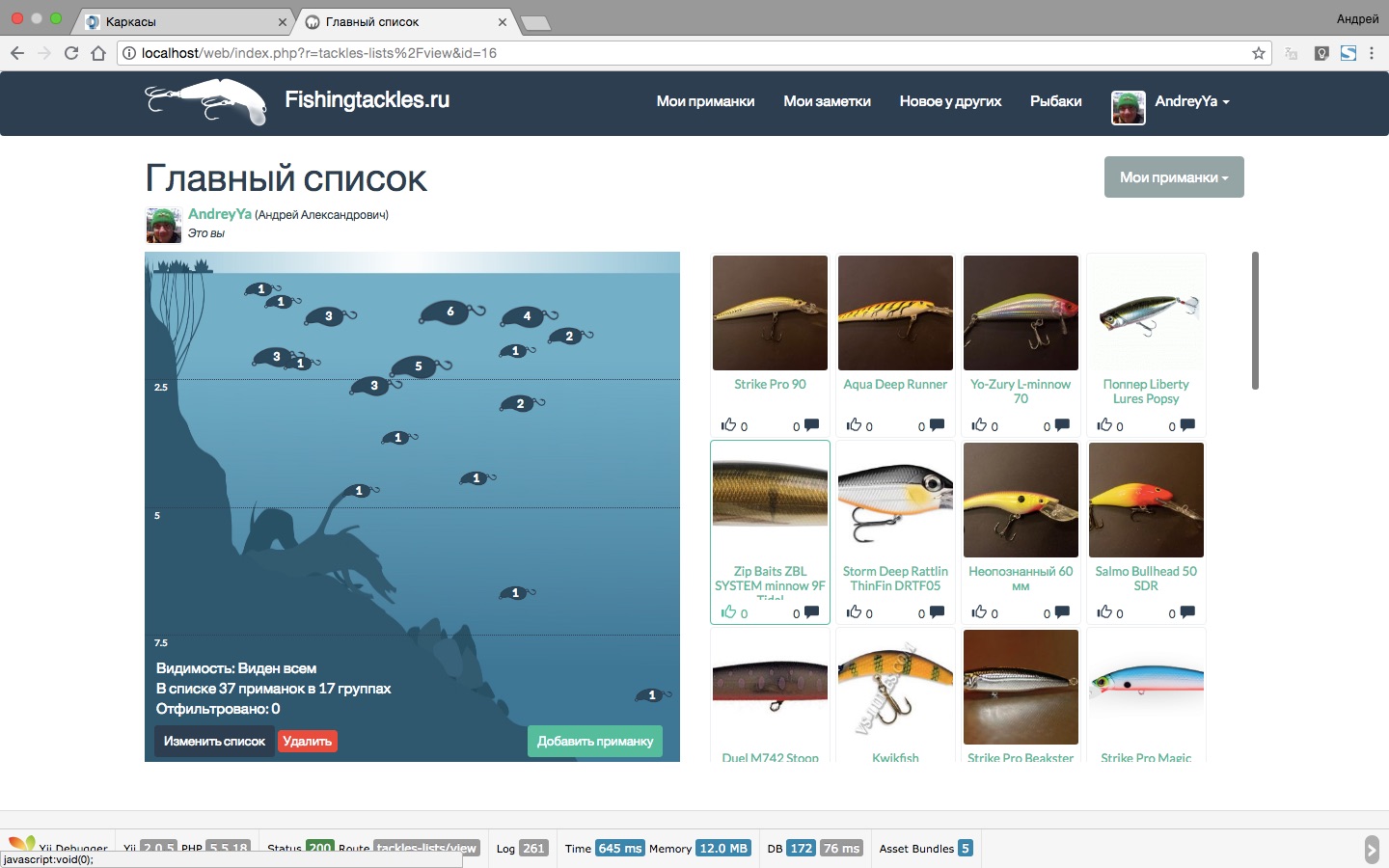Open Мои заметки in top navigation

[827, 101]
